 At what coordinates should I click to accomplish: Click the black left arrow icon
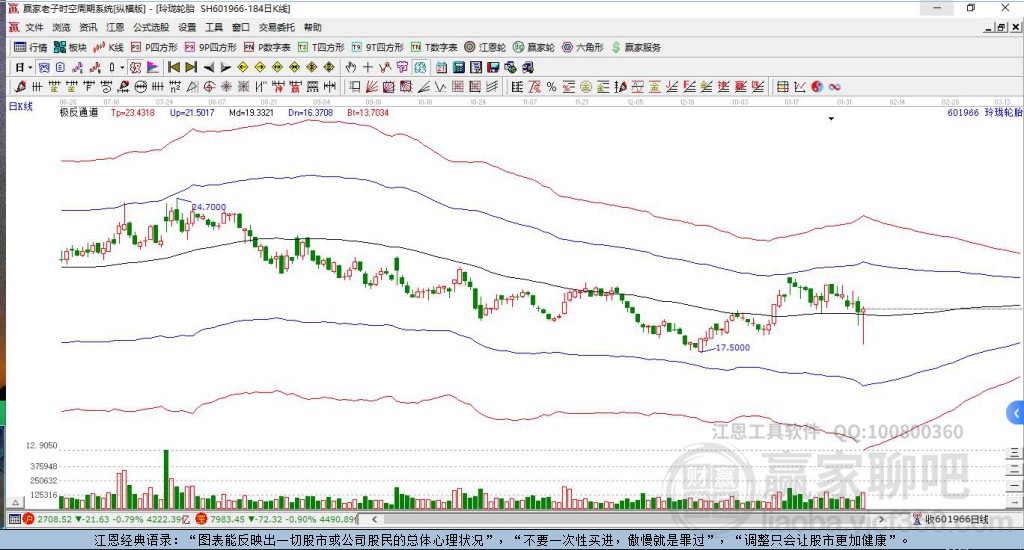(x=208, y=67)
